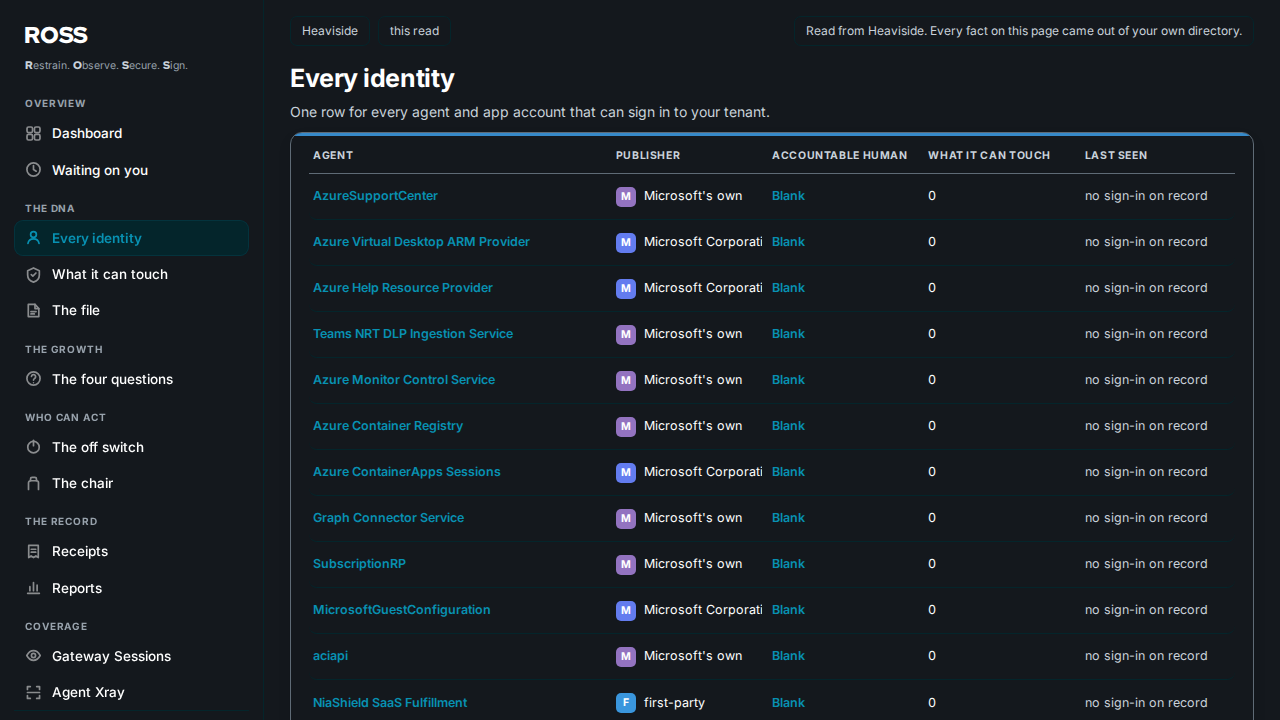Screen dimensions: 1280x720
Task: Open What it can touch section
Action: click(131, 274)
